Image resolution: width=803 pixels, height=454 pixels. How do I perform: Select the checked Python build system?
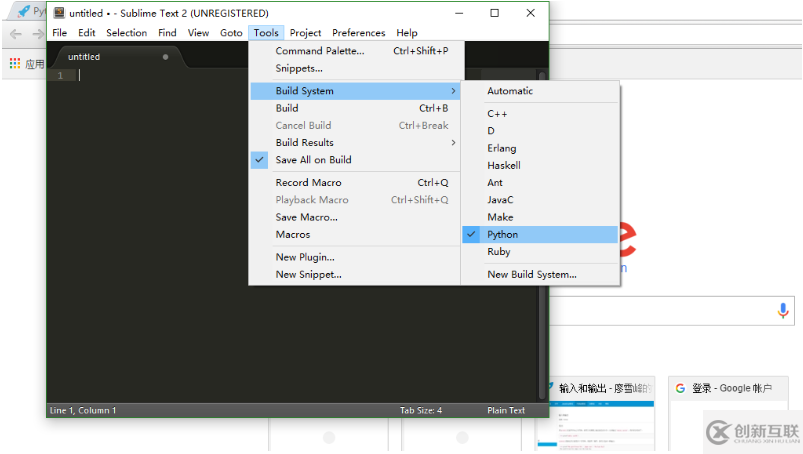coord(540,234)
